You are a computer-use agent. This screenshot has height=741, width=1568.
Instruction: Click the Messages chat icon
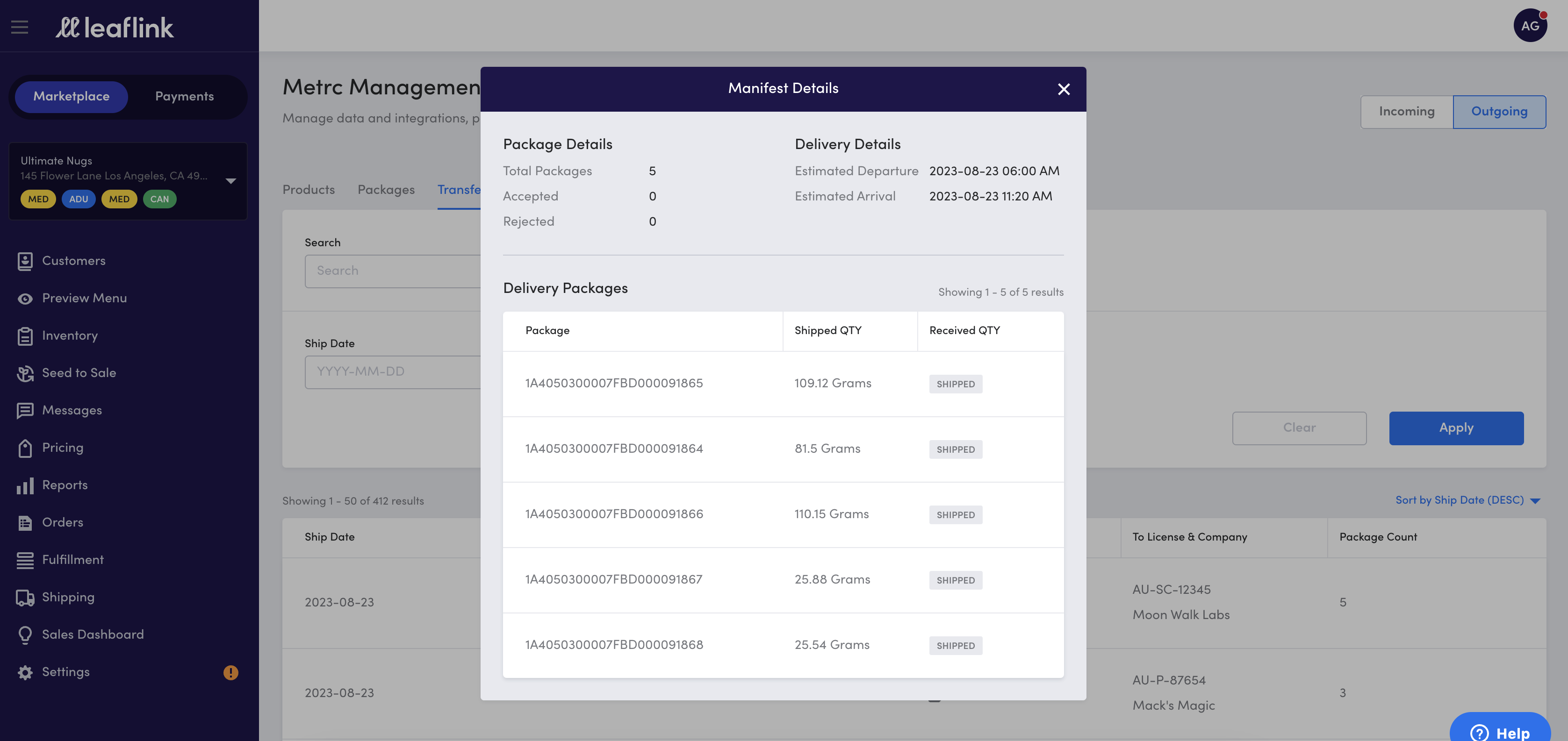25,411
